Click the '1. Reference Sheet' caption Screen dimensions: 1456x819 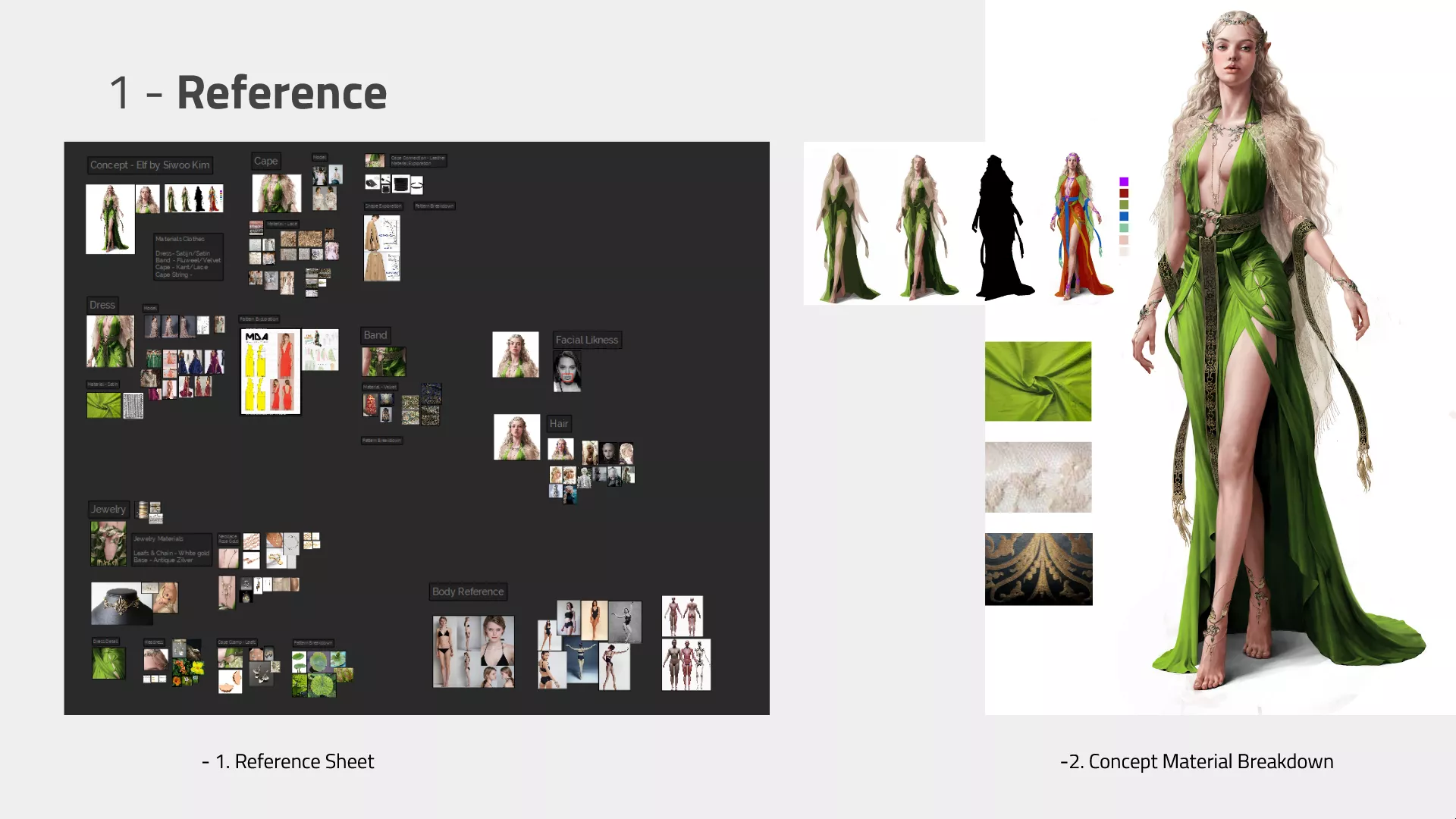click(x=288, y=761)
